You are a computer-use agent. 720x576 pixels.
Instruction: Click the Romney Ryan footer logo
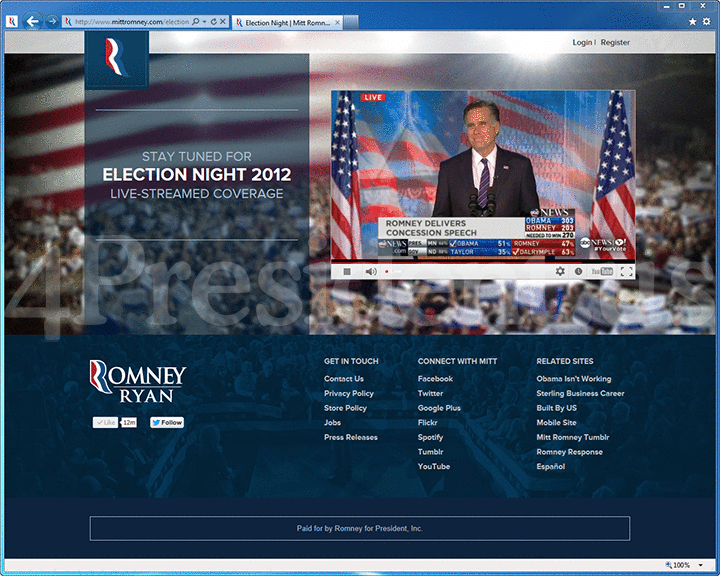coord(137,381)
